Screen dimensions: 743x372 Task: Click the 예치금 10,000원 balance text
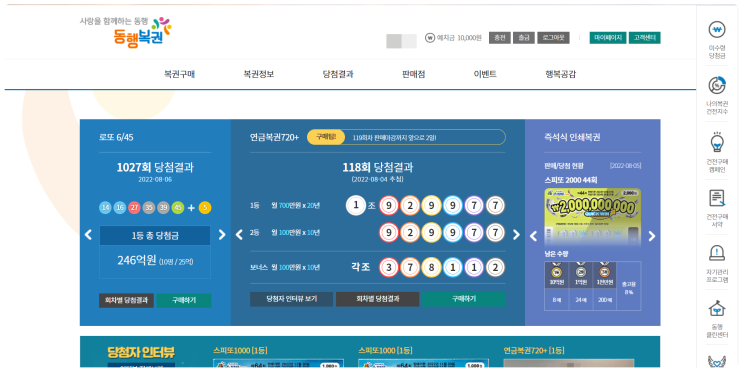459,37
